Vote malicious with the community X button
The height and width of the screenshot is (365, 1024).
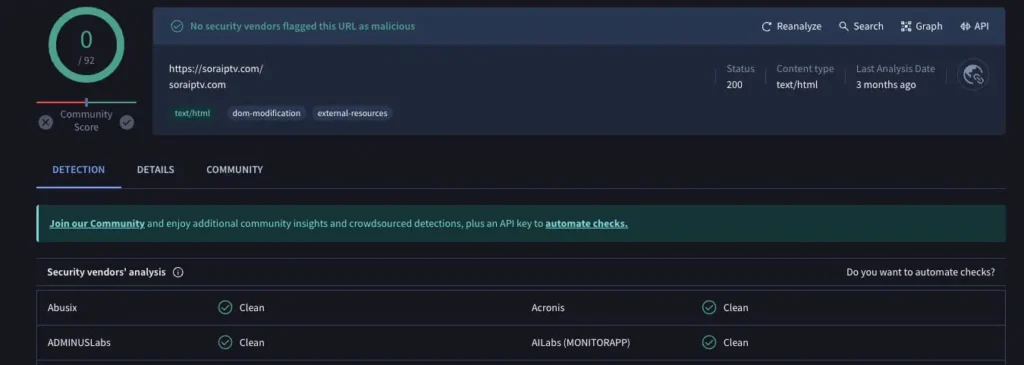point(45,122)
